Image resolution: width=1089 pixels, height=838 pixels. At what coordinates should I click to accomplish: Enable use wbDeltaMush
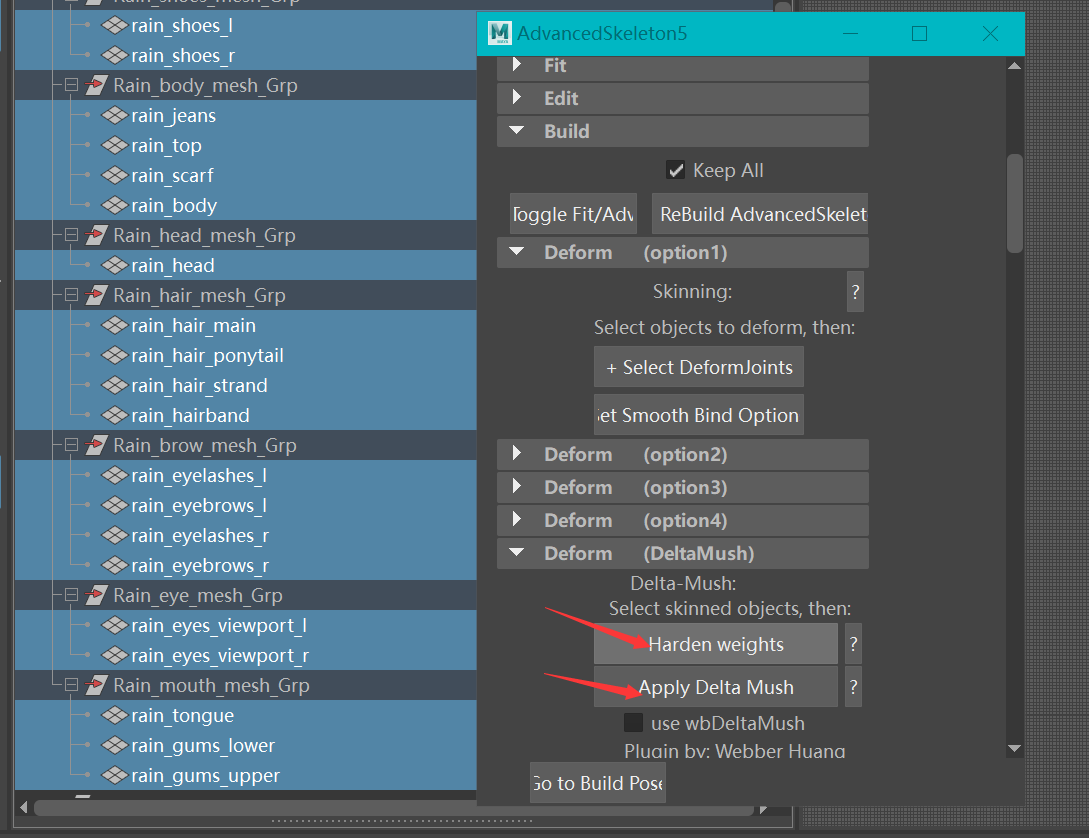coord(634,722)
